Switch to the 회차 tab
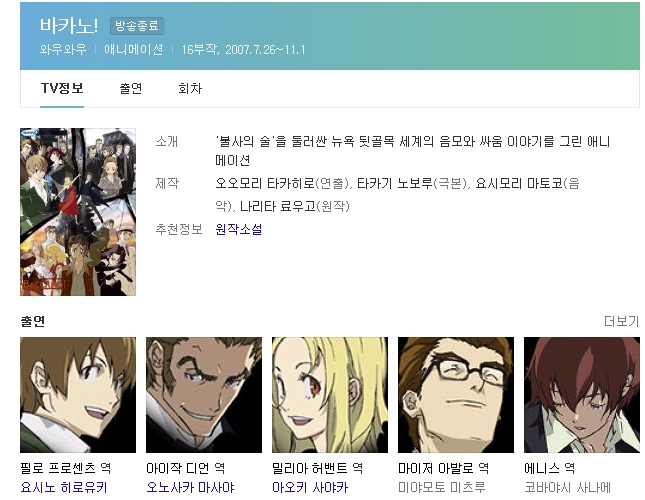Image resolution: width=645 pixels, height=500 pixels. coord(190,88)
